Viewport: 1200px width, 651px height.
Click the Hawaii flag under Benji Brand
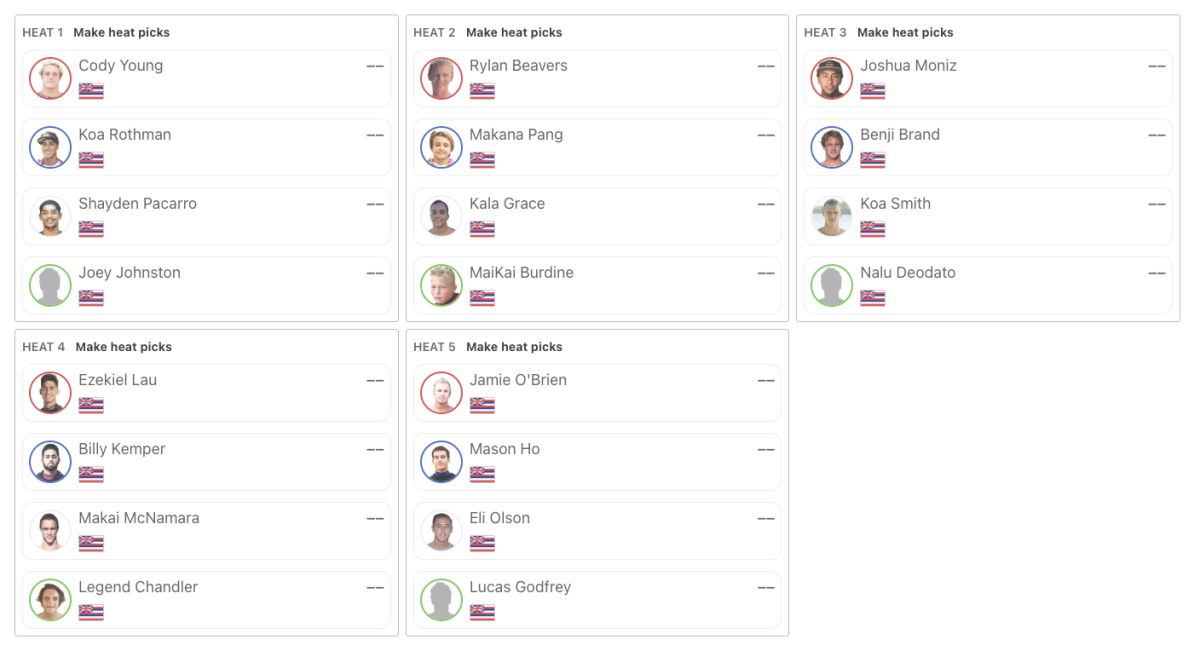click(873, 160)
